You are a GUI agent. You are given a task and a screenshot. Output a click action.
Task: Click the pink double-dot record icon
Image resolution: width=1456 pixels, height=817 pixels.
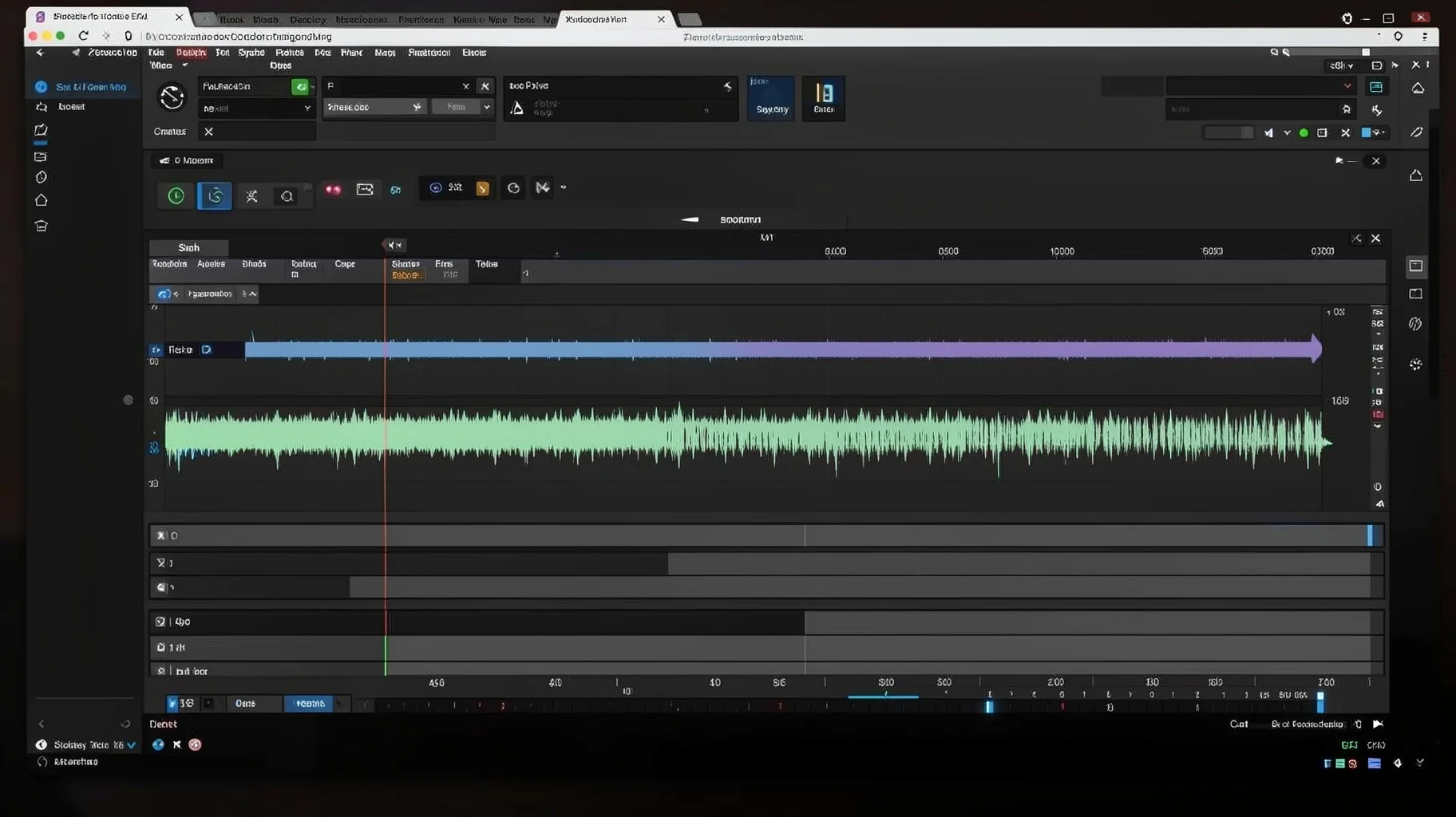pyautogui.click(x=333, y=190)
